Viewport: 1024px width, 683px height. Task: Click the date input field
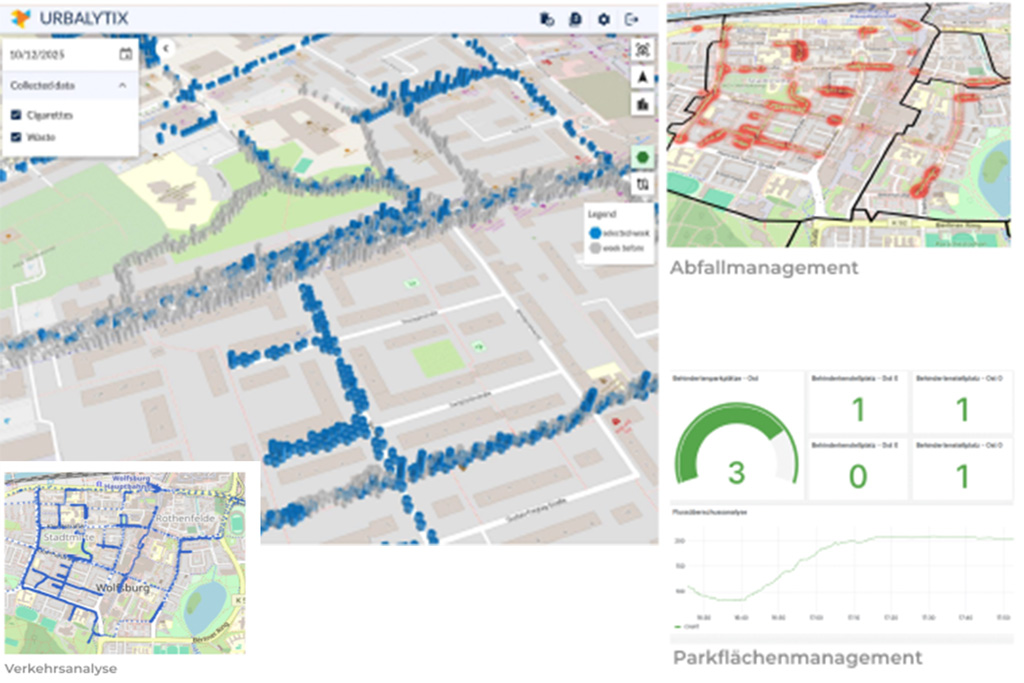pos(55,54)
